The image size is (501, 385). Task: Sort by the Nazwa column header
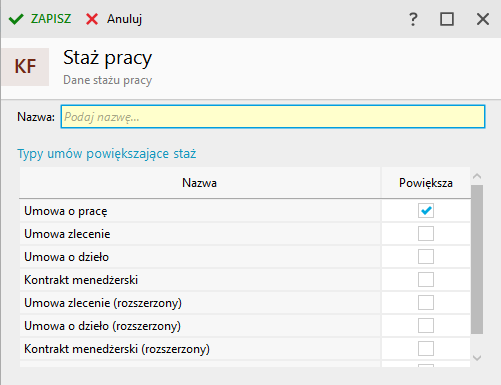(200, 183)
